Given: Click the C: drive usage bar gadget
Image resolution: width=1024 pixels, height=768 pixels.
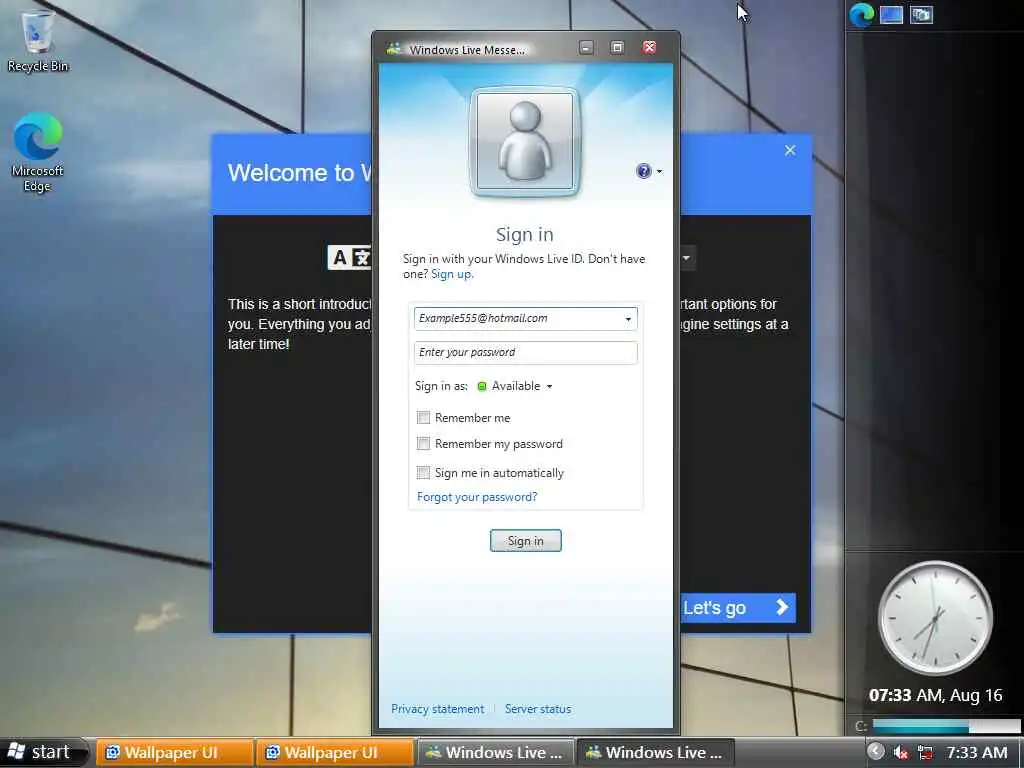Looking at the screenshot, I should tap(946, 726).
